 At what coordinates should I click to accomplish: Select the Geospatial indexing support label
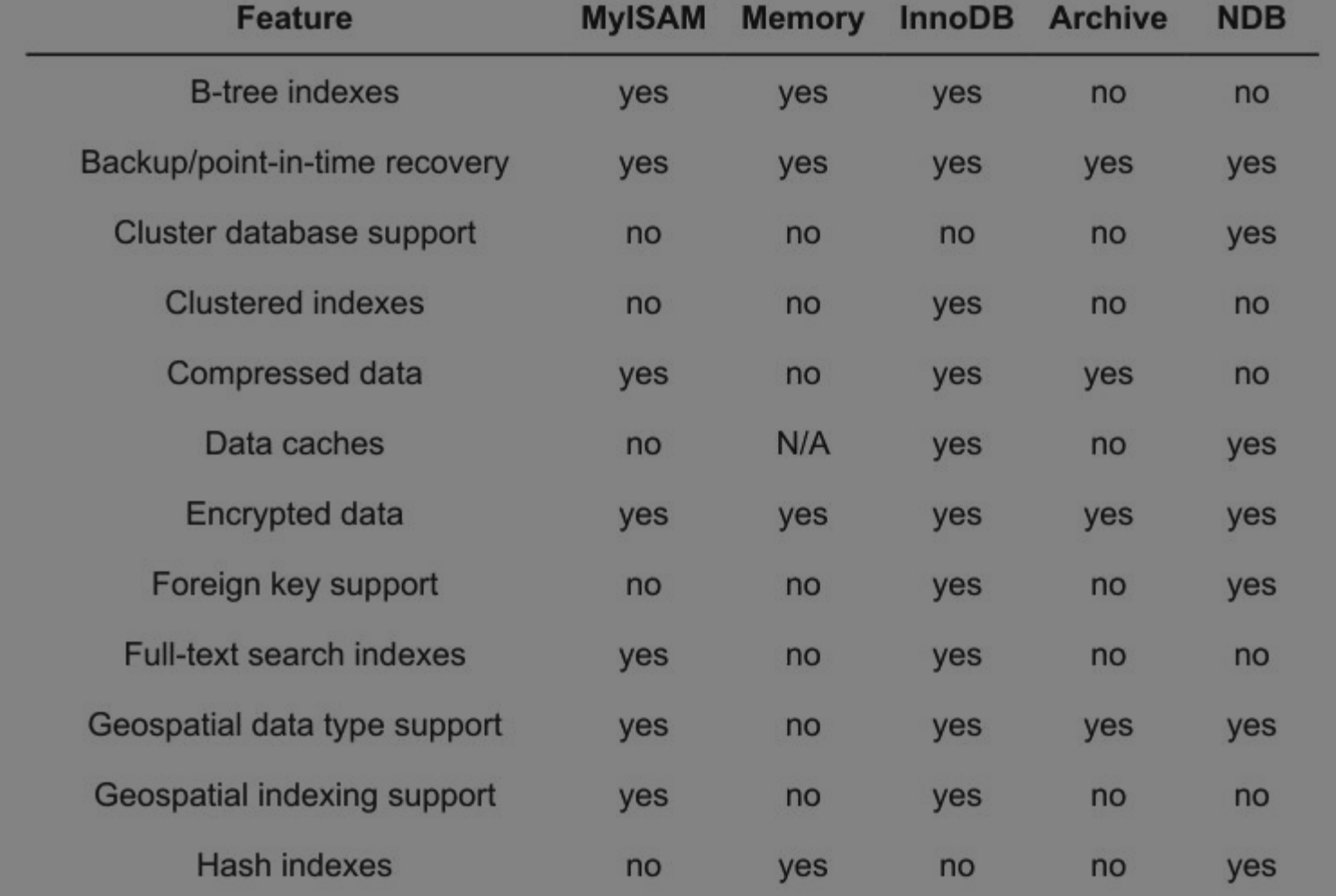[294, 795]
